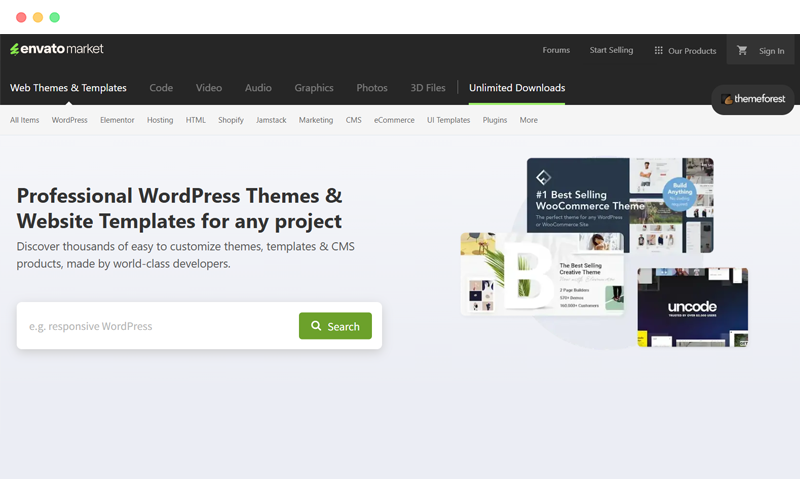The width and height of the screenshot is (800, 479).
Task: Open the Plugins submenu
Action: pyautogui.click(x=495, y=120)
